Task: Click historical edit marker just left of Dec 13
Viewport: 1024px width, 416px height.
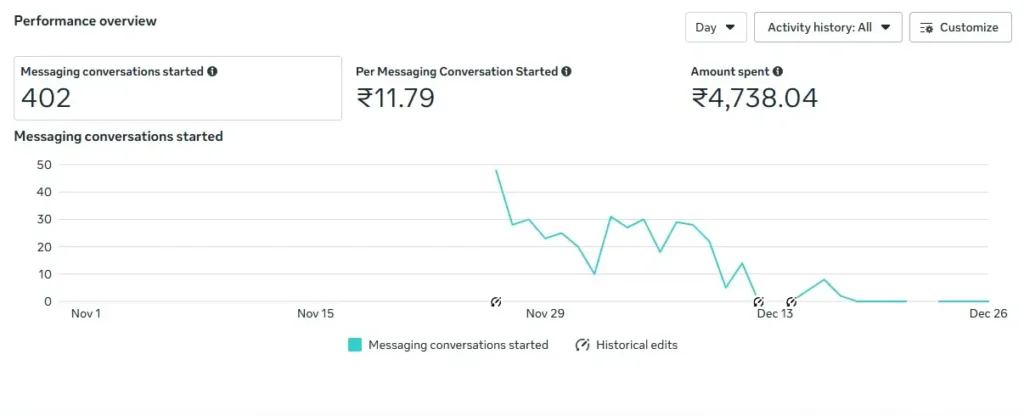Action: point(758,302)
